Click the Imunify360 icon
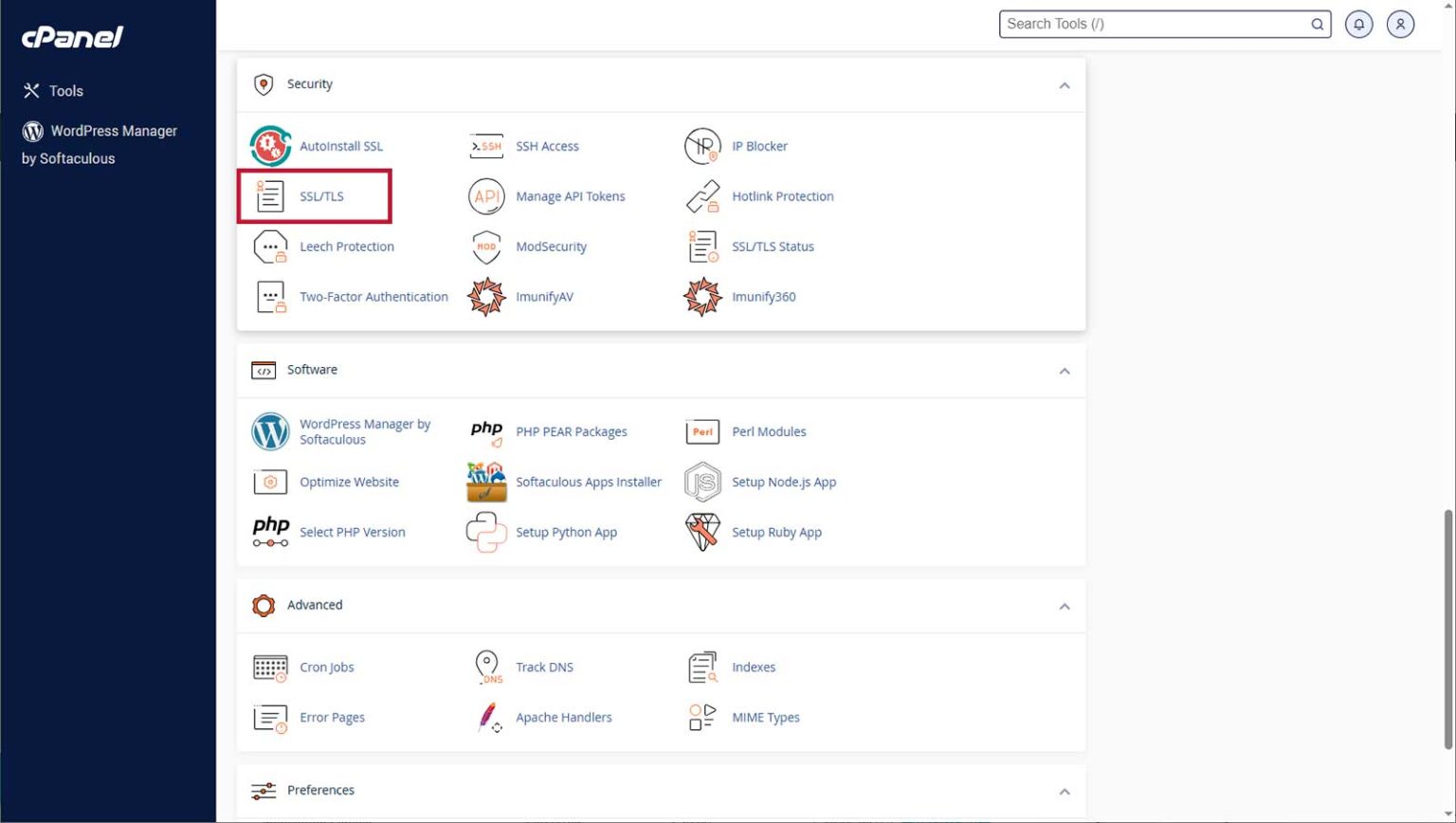The width and height of the screenshot is (1456, 823). (x=702, y=297)
